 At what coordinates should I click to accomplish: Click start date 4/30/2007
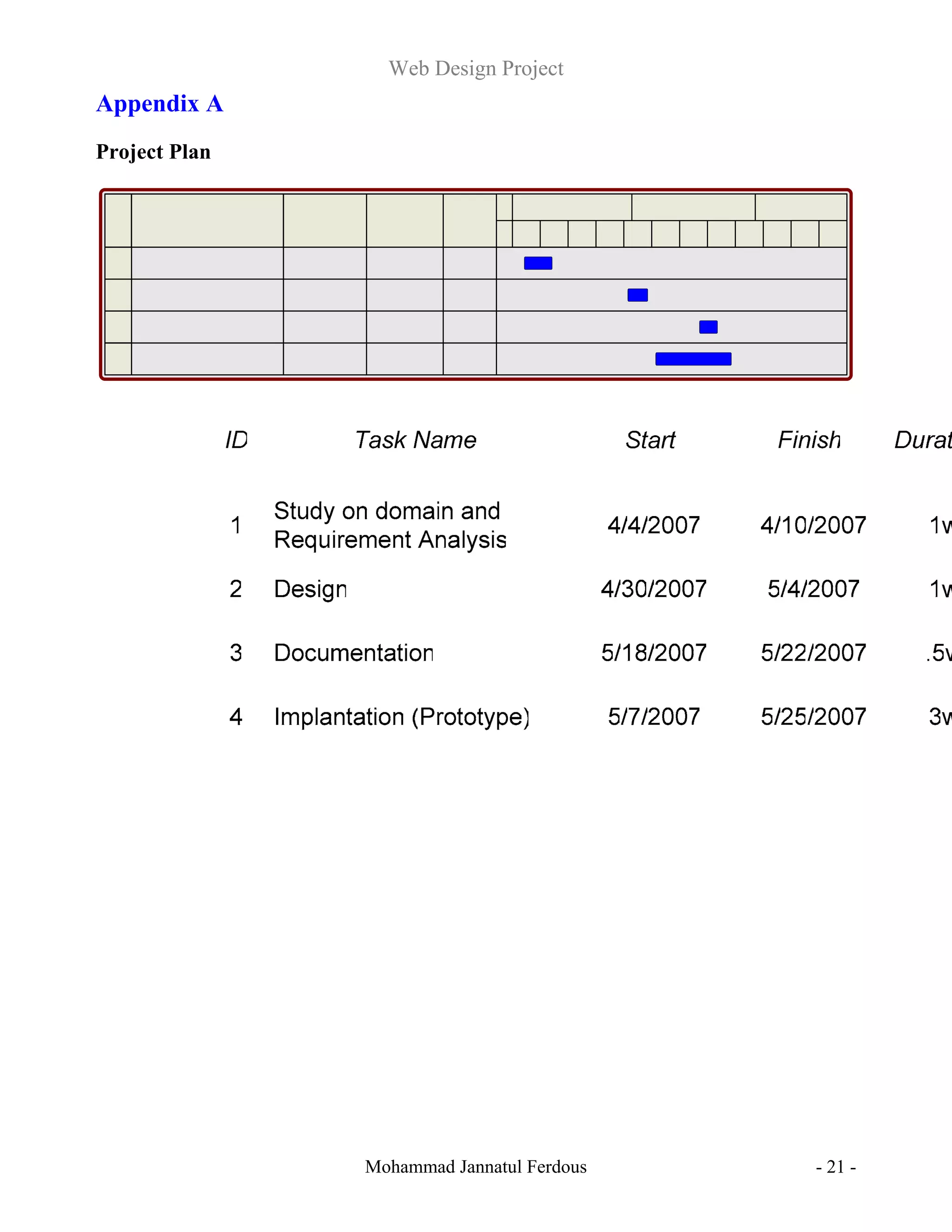point(654,589)
